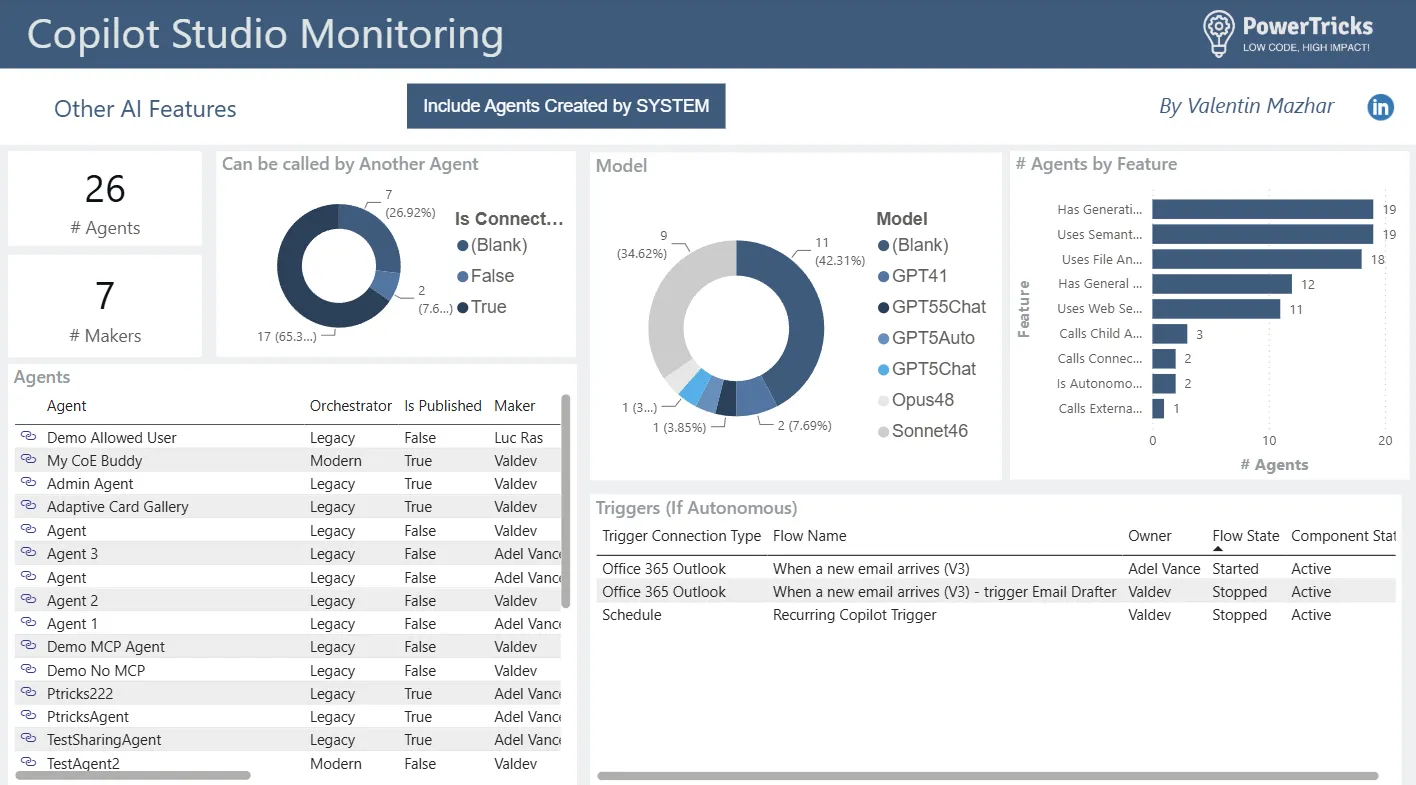Screen dimensions: 1416x785
Task: Open link icon for Demo No MCP
Action: coord(27,670)
